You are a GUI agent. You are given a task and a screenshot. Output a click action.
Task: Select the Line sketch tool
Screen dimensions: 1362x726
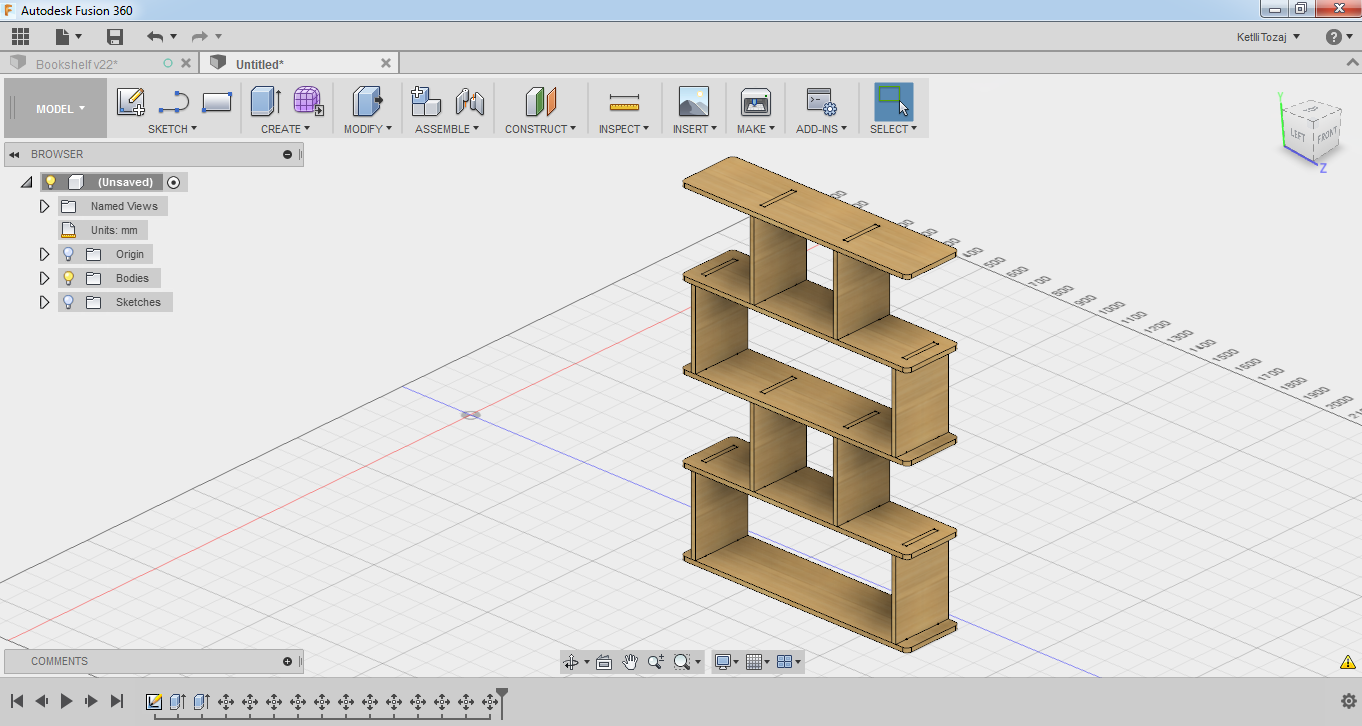tap(174, 101)
